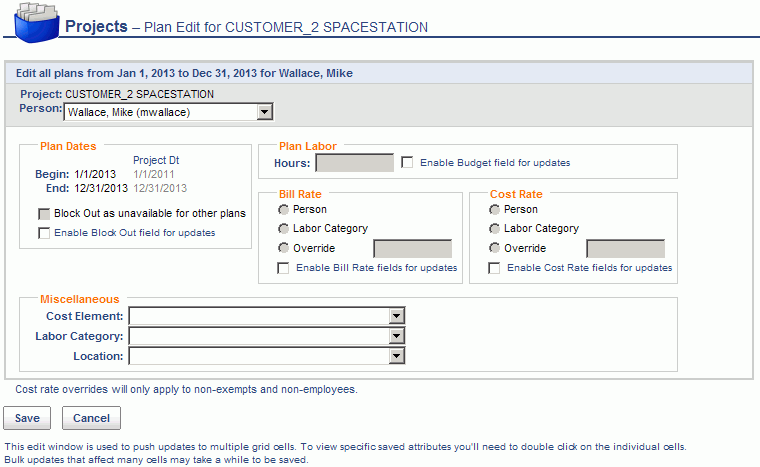
Task: Check Enable Cost Rate fields for updates
Action: [x=494, y=268]
